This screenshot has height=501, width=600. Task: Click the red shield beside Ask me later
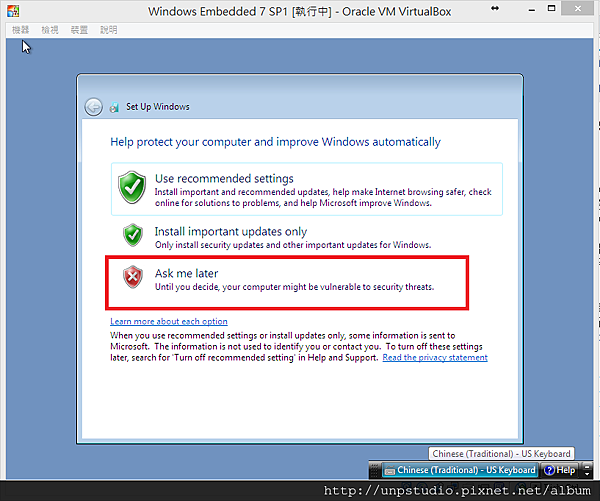coord(133,277)
